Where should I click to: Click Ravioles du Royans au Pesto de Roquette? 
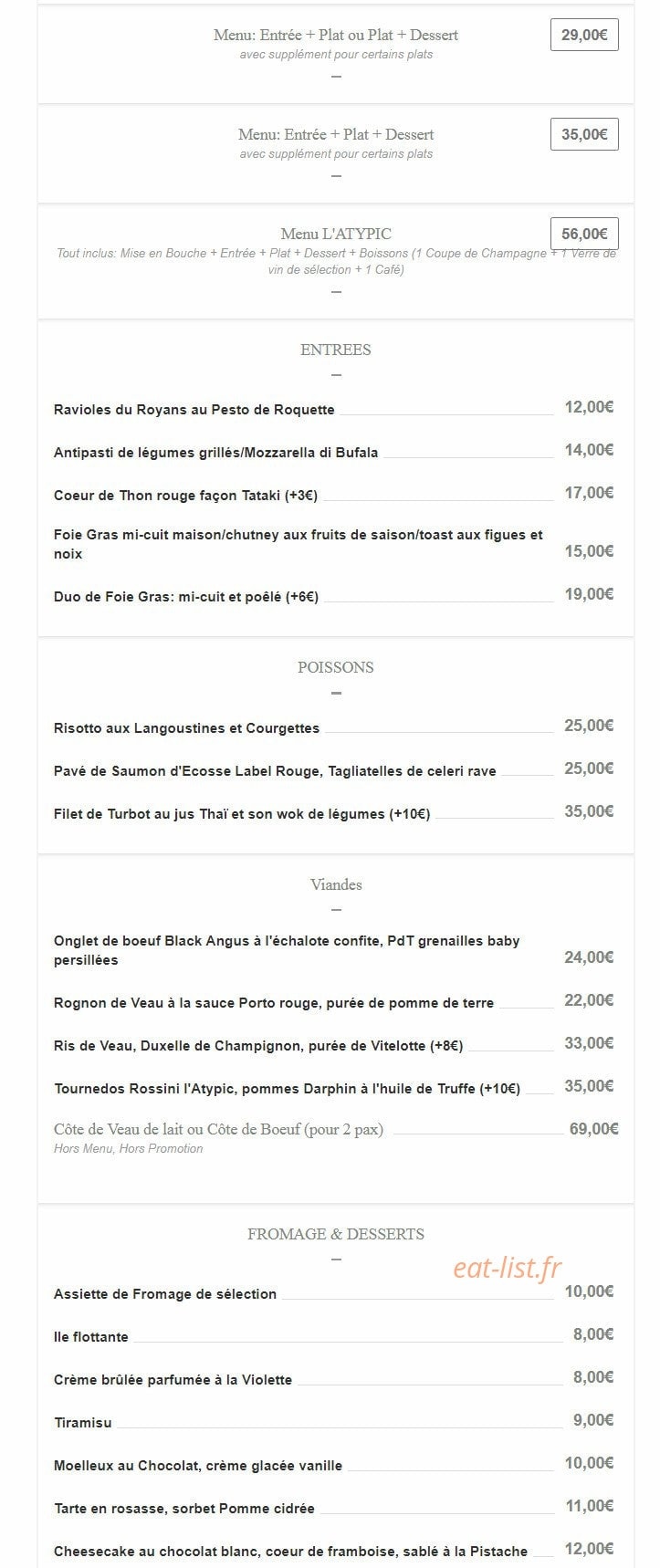194,410
